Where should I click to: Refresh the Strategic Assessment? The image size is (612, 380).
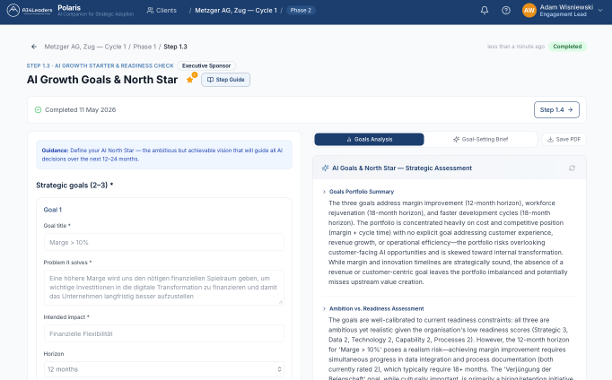pyautogui.click(x=572, y=168)
